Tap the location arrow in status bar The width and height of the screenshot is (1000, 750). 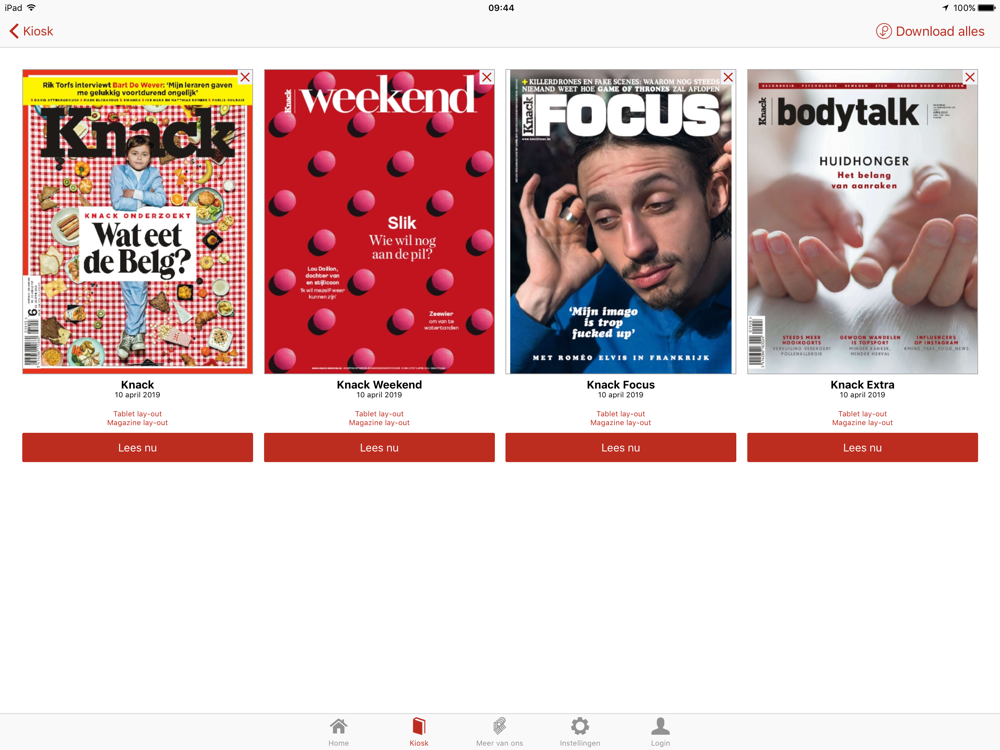pos(945,8)
